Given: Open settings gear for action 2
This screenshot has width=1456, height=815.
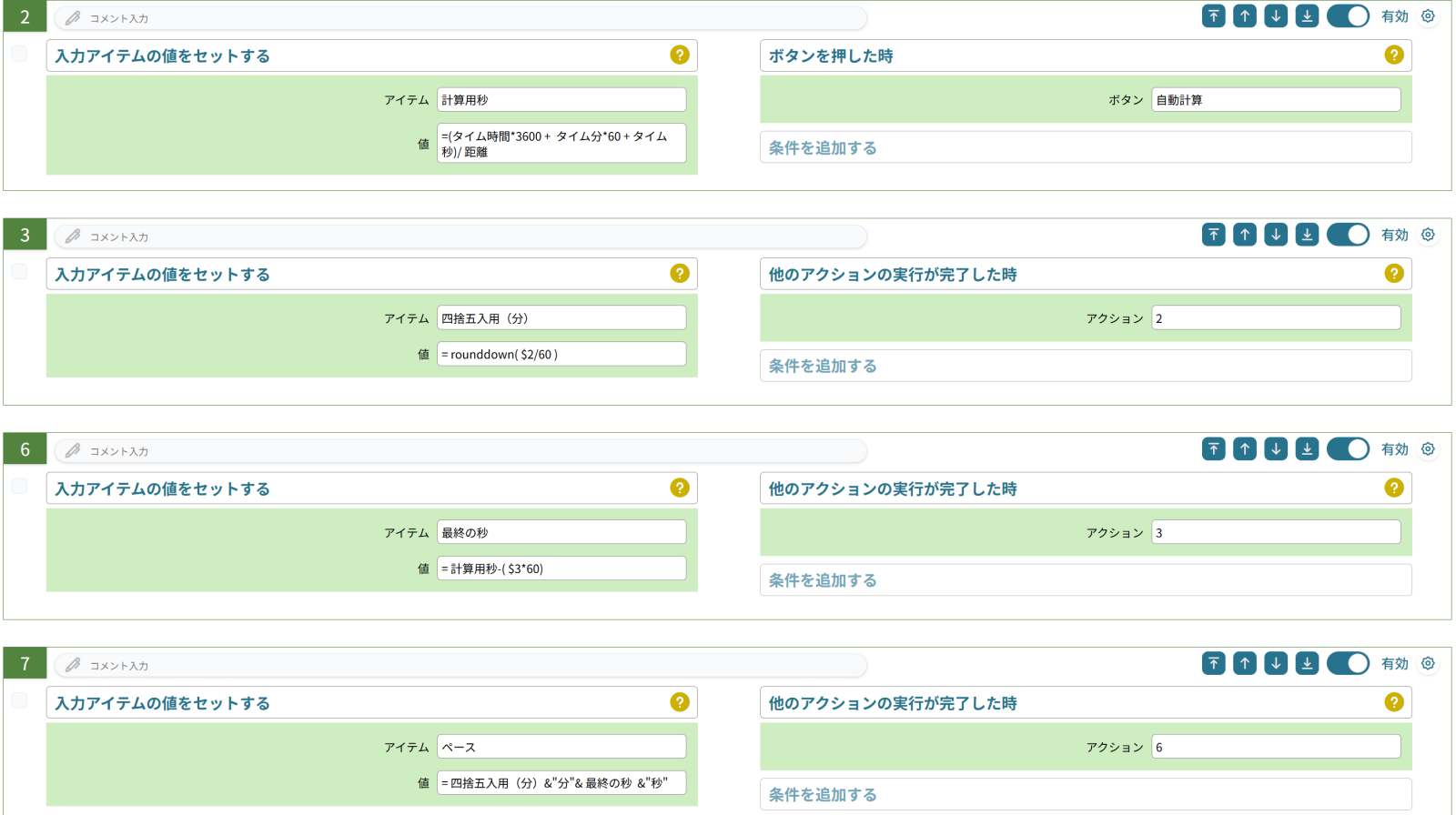Looking at the screenshot, I should [1428, 16].
